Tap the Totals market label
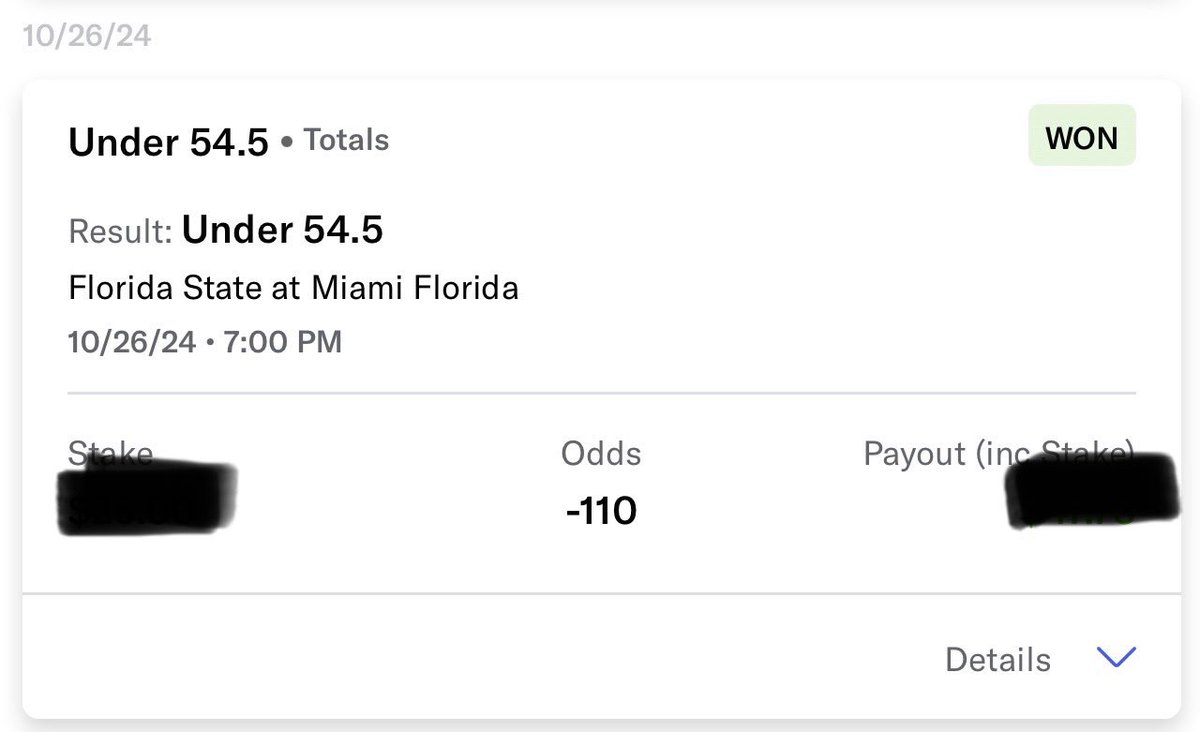 pyautogui.click(x=346, y=141)
